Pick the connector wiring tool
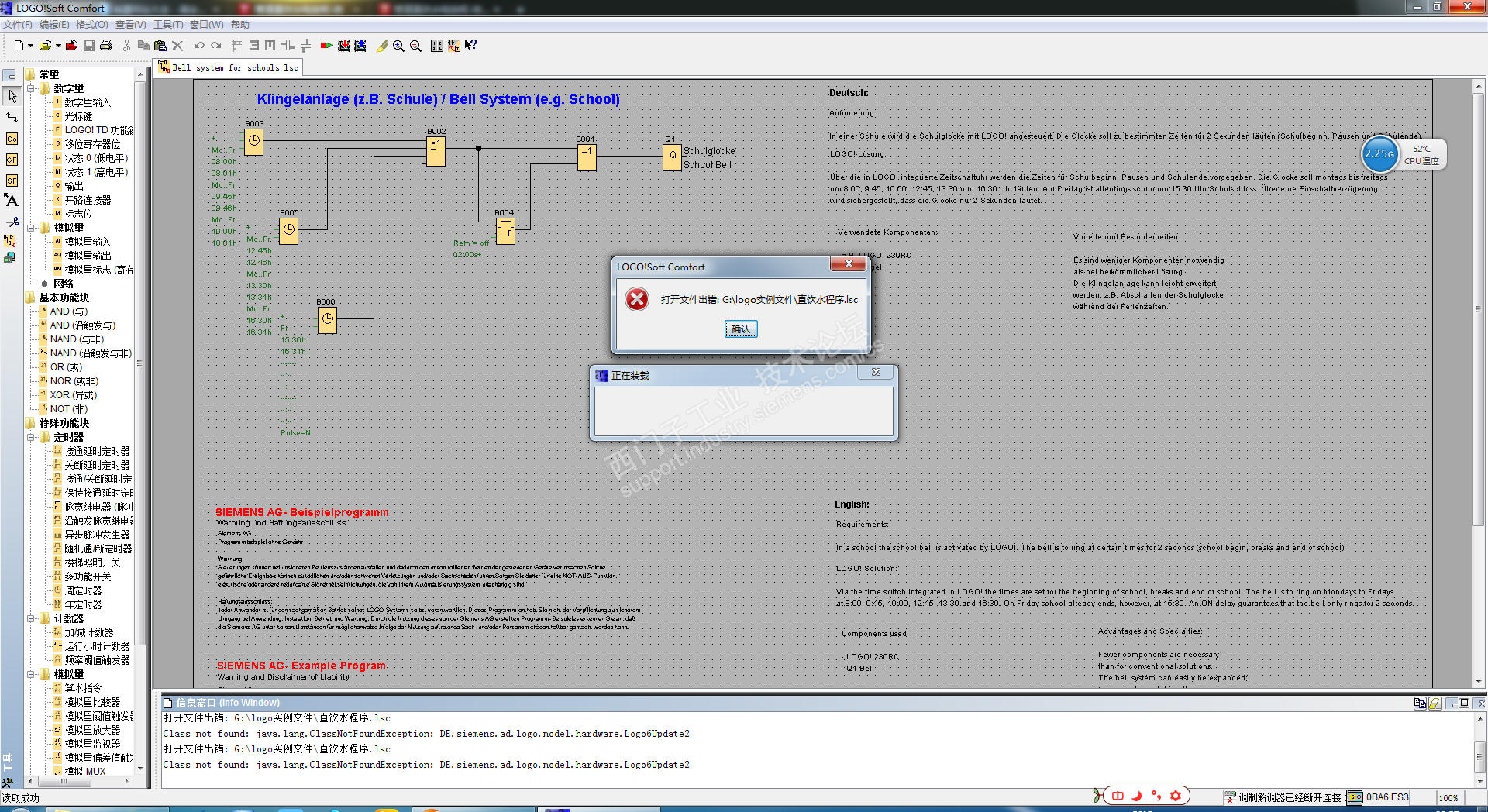The height and width of the screenshot is (812, 1488). [x=12, y=117]
